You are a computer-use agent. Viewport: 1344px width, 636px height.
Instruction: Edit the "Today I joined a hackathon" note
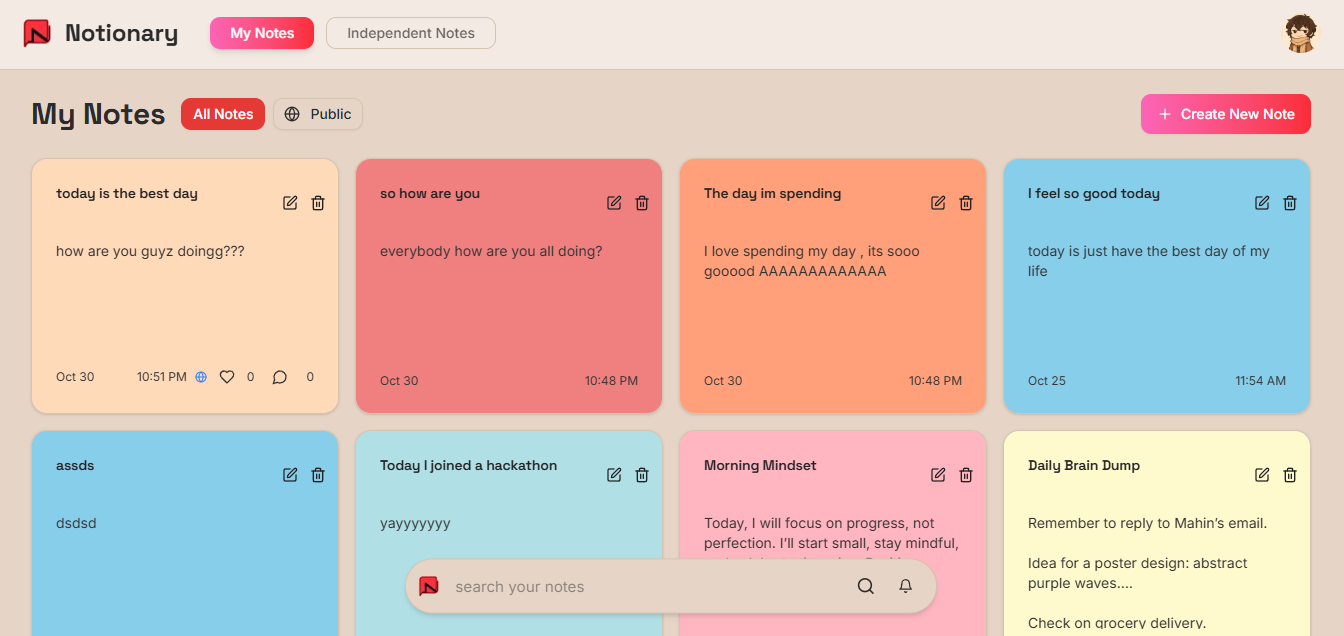613,474
